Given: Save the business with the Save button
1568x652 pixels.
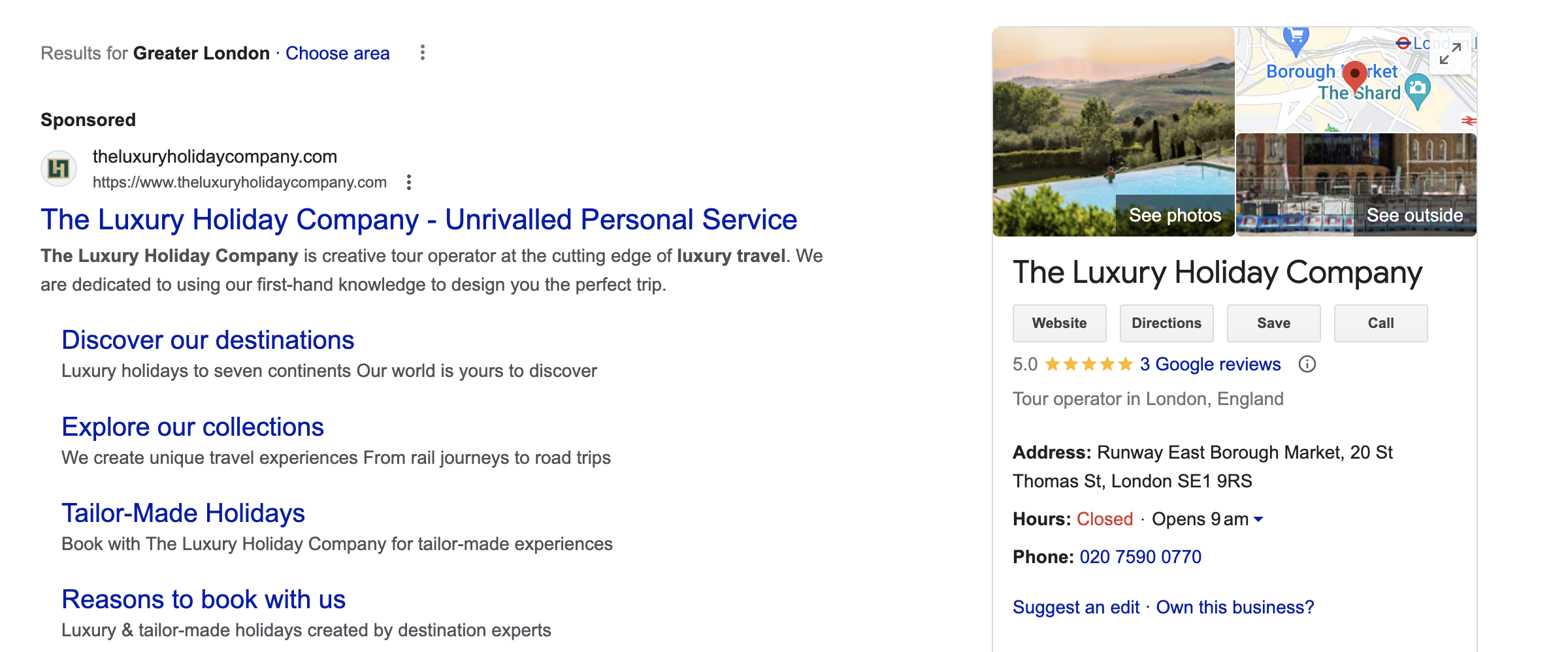Looking at the screenshot, I should tap(1273, 323).
